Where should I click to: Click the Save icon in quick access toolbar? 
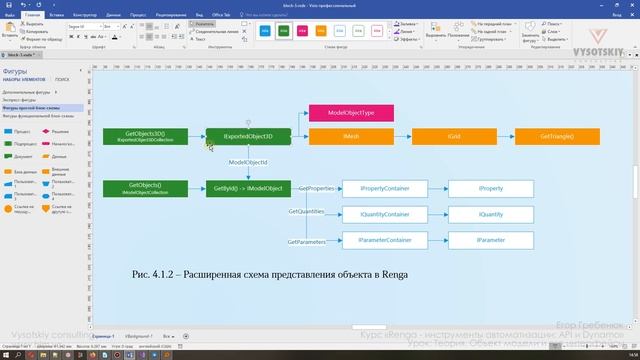[9, 5]
